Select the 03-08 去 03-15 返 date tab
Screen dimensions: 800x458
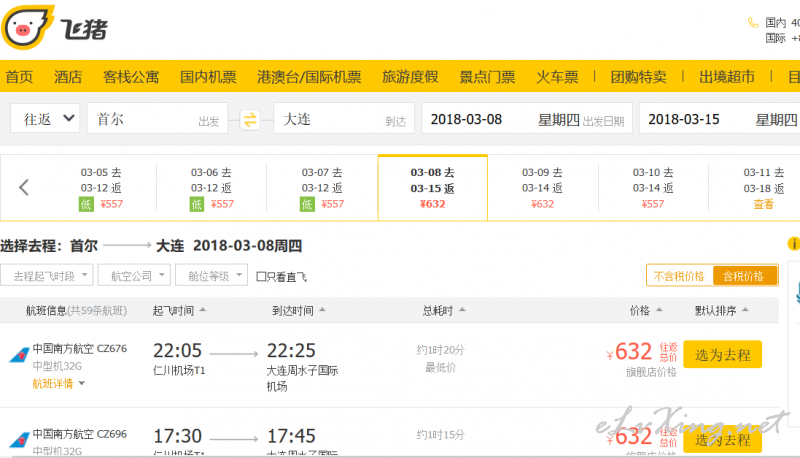coord(433,188)
